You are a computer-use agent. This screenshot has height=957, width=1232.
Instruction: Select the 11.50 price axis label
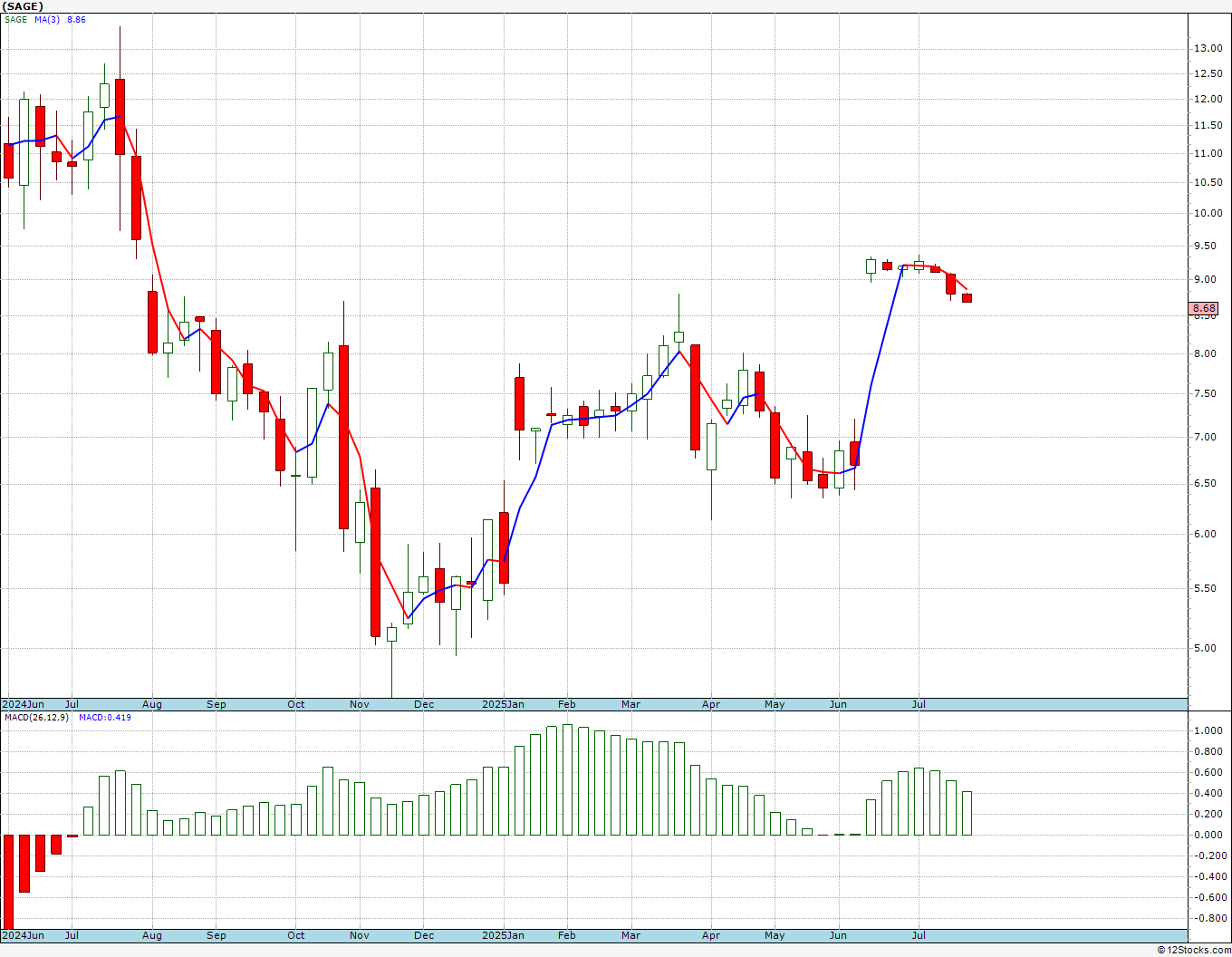(x=1208, y=126)
